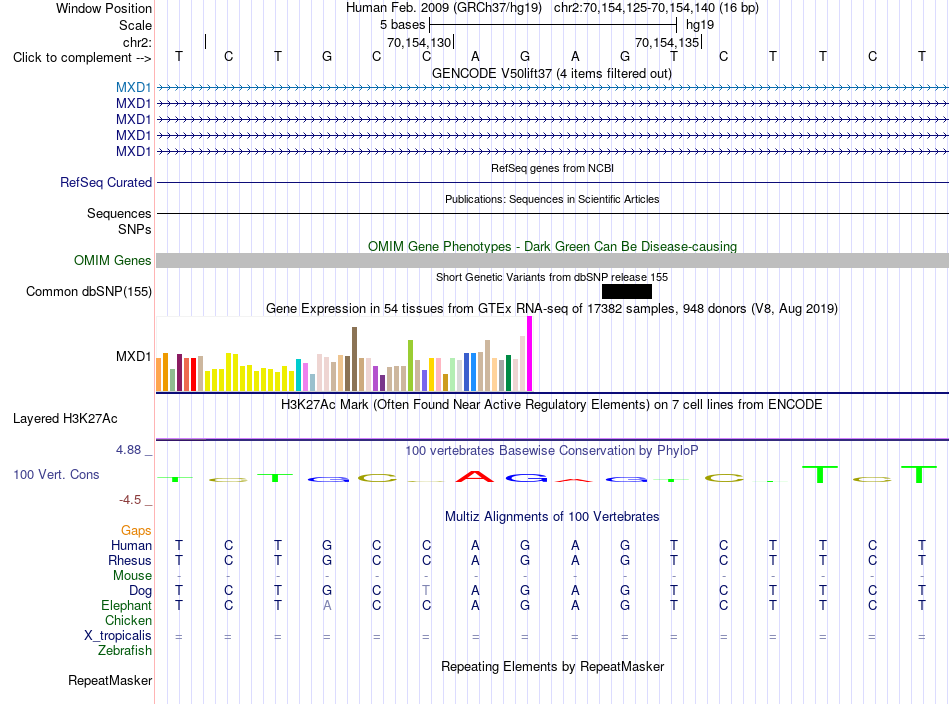Click the OMIM Gene Phenotypes green title

click(x=553, y=247)
